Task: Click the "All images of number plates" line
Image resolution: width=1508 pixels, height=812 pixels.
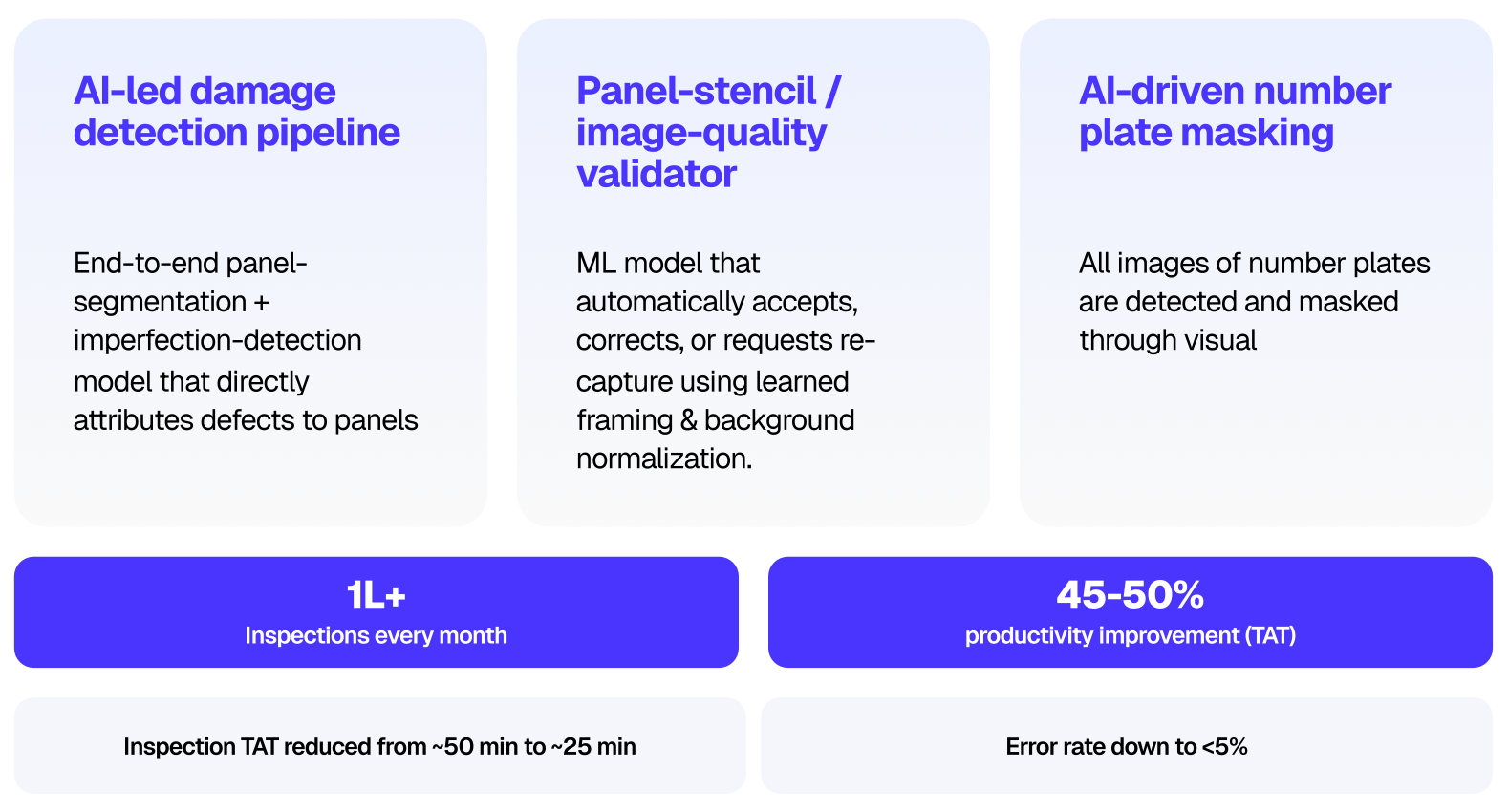Action: click(1254, 264)
